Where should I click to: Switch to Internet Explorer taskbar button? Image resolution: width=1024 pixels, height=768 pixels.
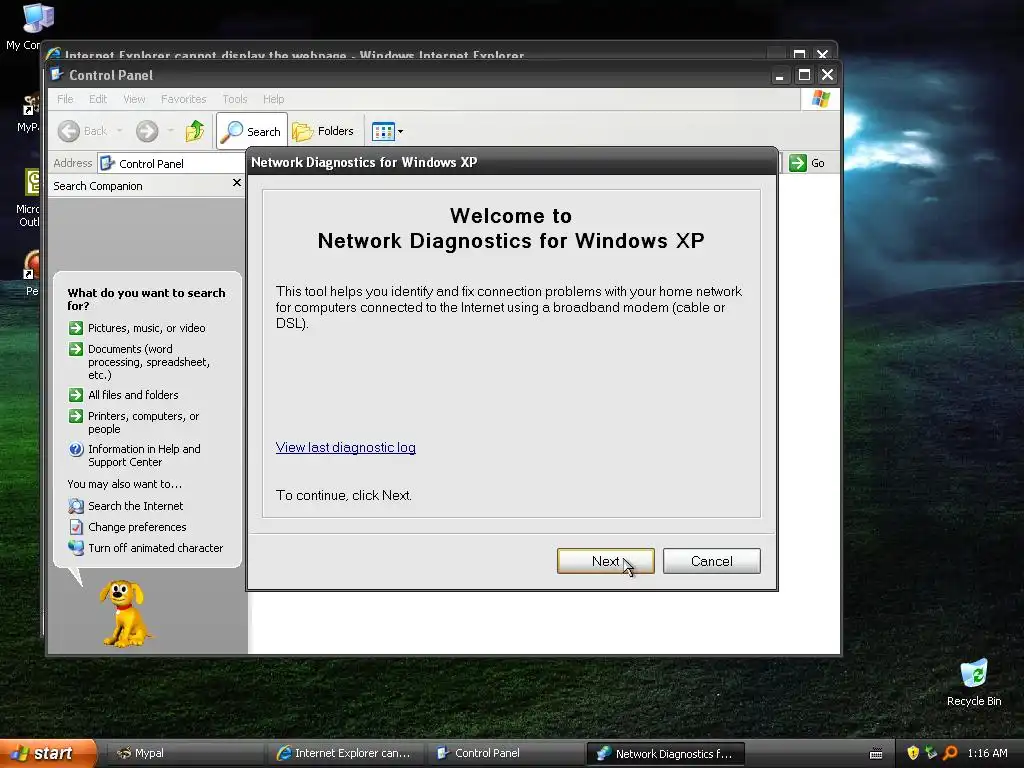pyautogui.click(x=345, y=753)
